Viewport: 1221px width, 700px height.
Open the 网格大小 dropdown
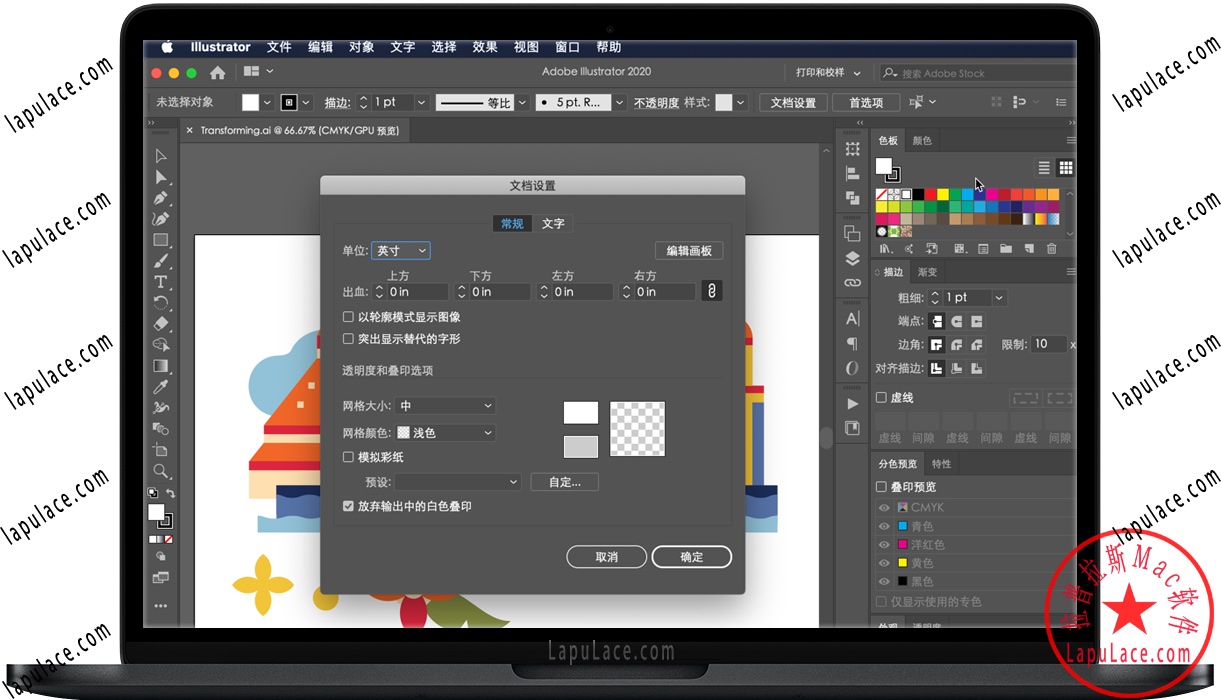tap(446, 405)
